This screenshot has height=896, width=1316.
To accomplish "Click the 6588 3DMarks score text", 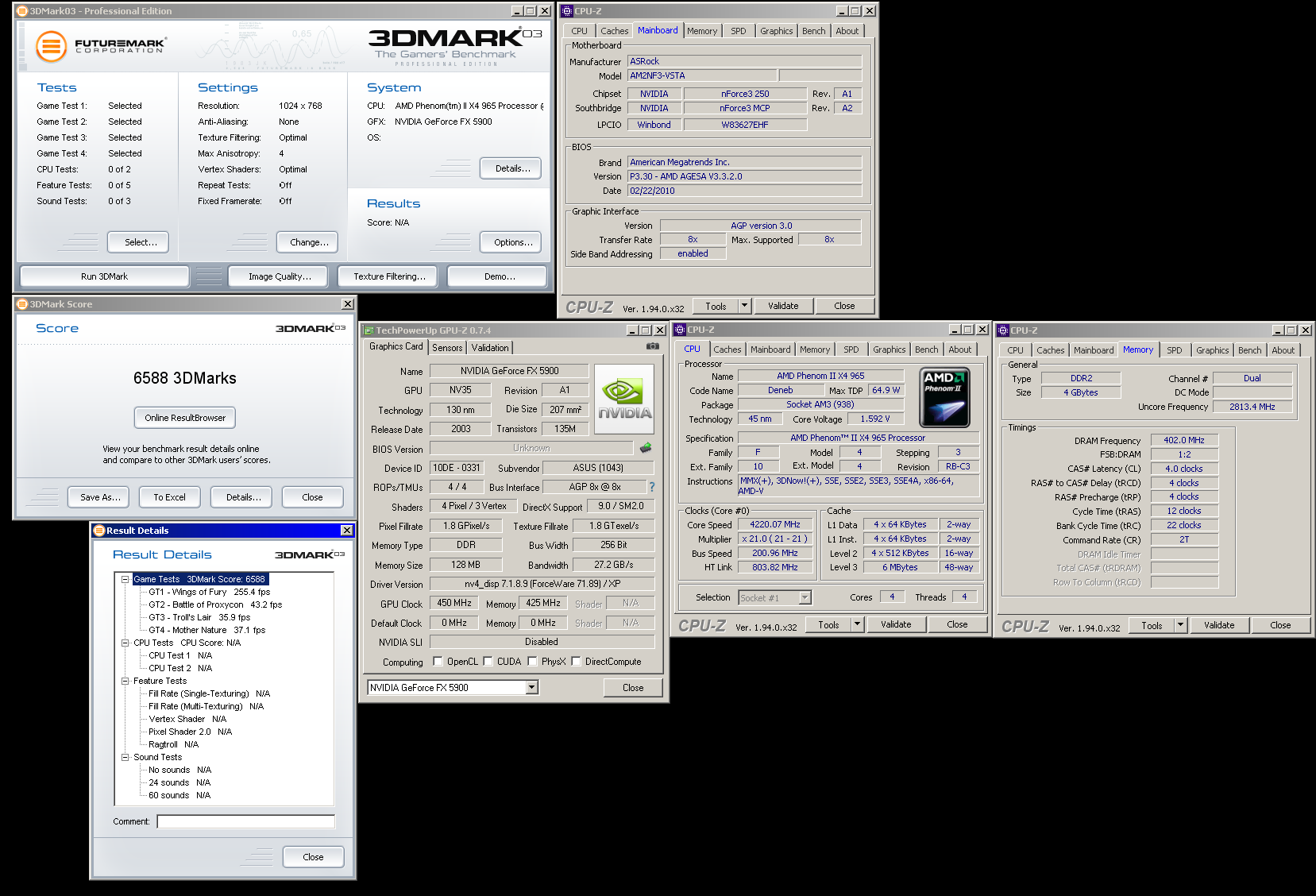I will [185, 378].
